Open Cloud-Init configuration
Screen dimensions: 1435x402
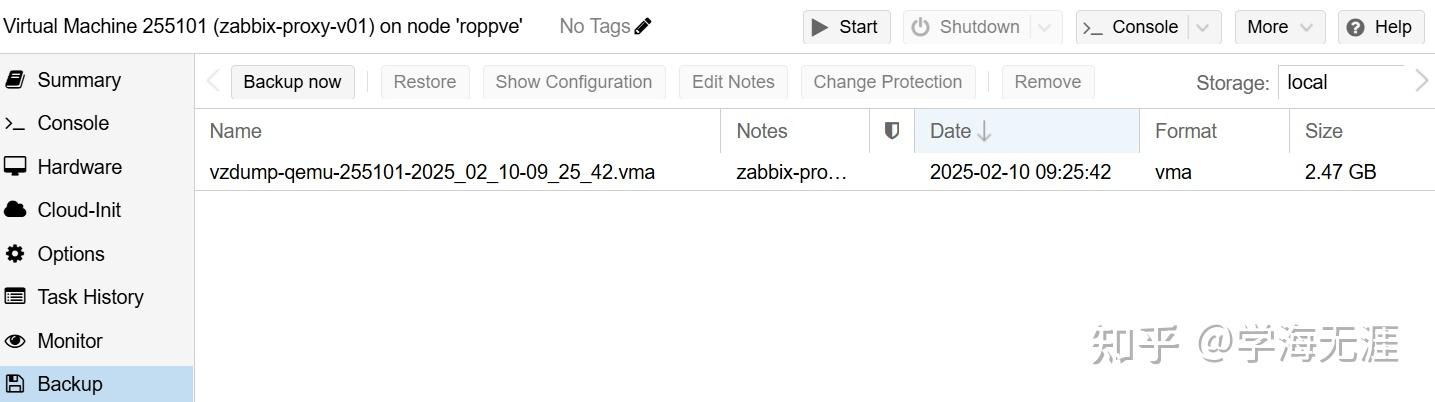click(x=79, y=210)
